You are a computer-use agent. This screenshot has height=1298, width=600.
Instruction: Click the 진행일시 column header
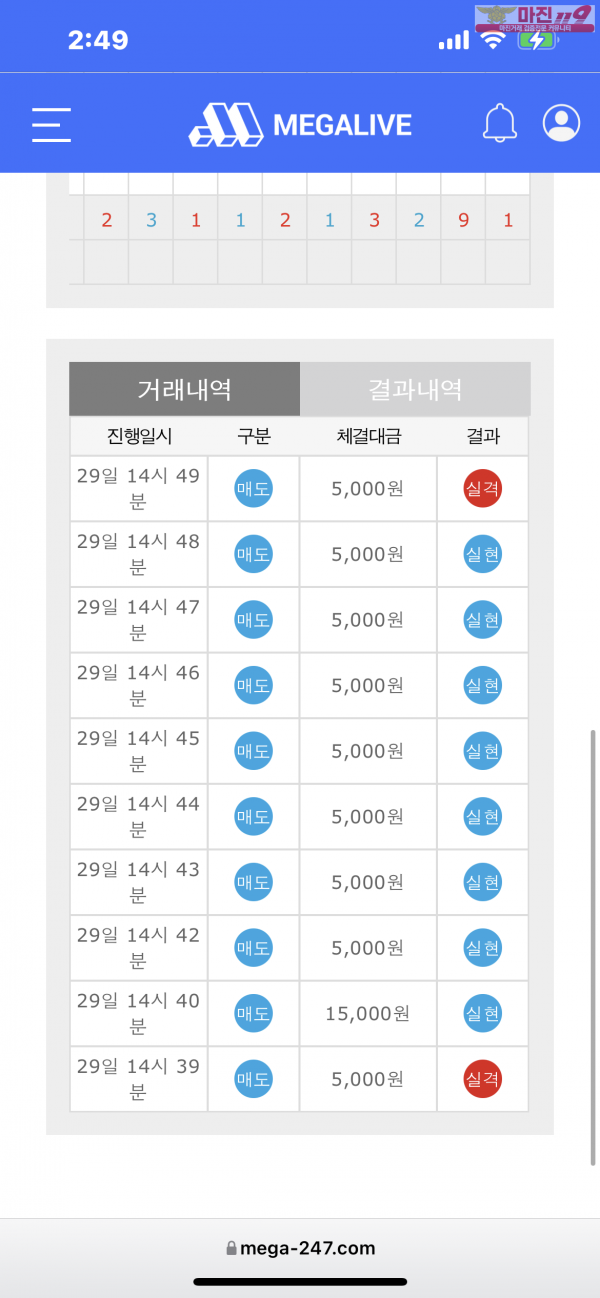(x=139, y=436)
